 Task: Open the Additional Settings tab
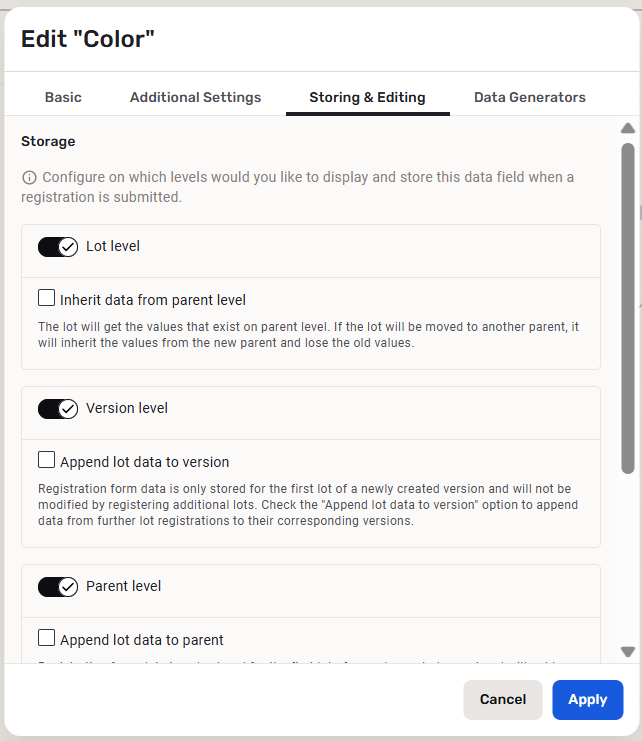coord(195,97)
